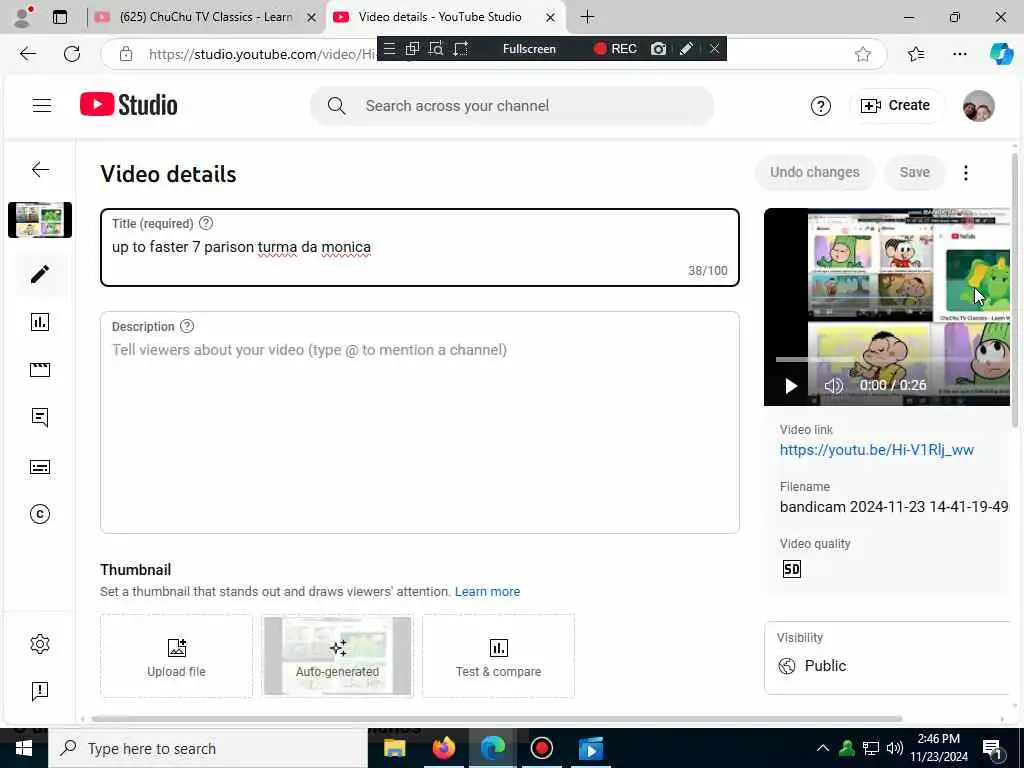Click the SD video quality badge

tap(792, 569)
